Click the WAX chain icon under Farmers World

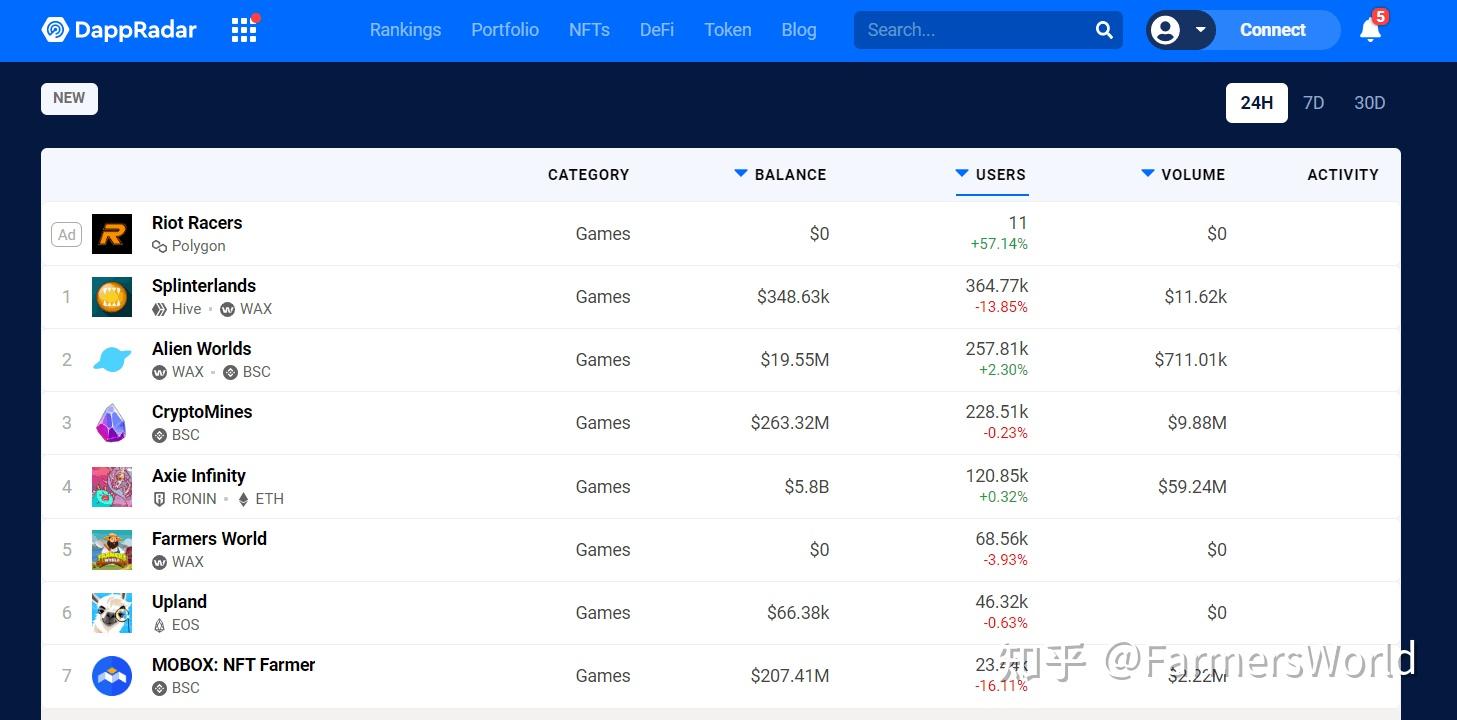(x=159, y=562)
